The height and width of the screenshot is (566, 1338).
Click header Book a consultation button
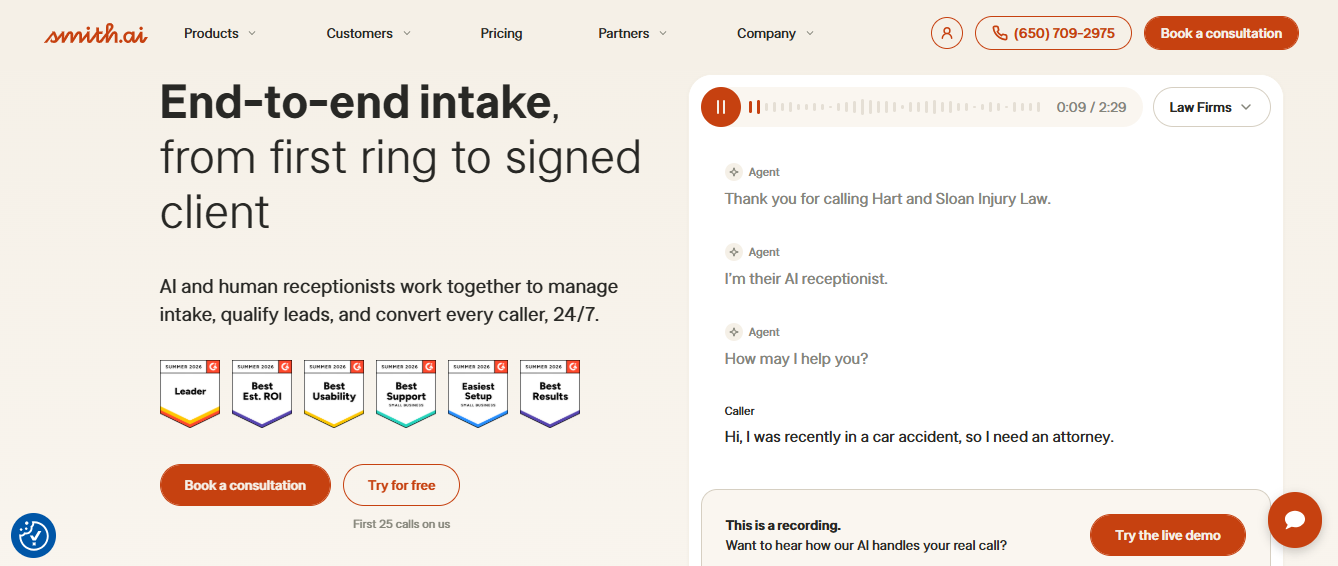(1221, 33)
